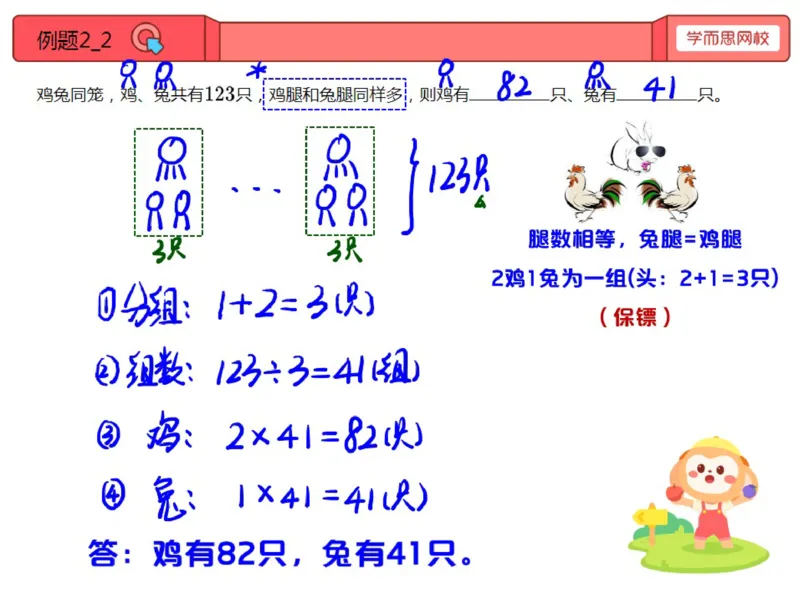Image resolution: width=800 pixels, height=600 pixels.
Task: Select the problem text 鸡兔同笼
Action: point(70,95)
